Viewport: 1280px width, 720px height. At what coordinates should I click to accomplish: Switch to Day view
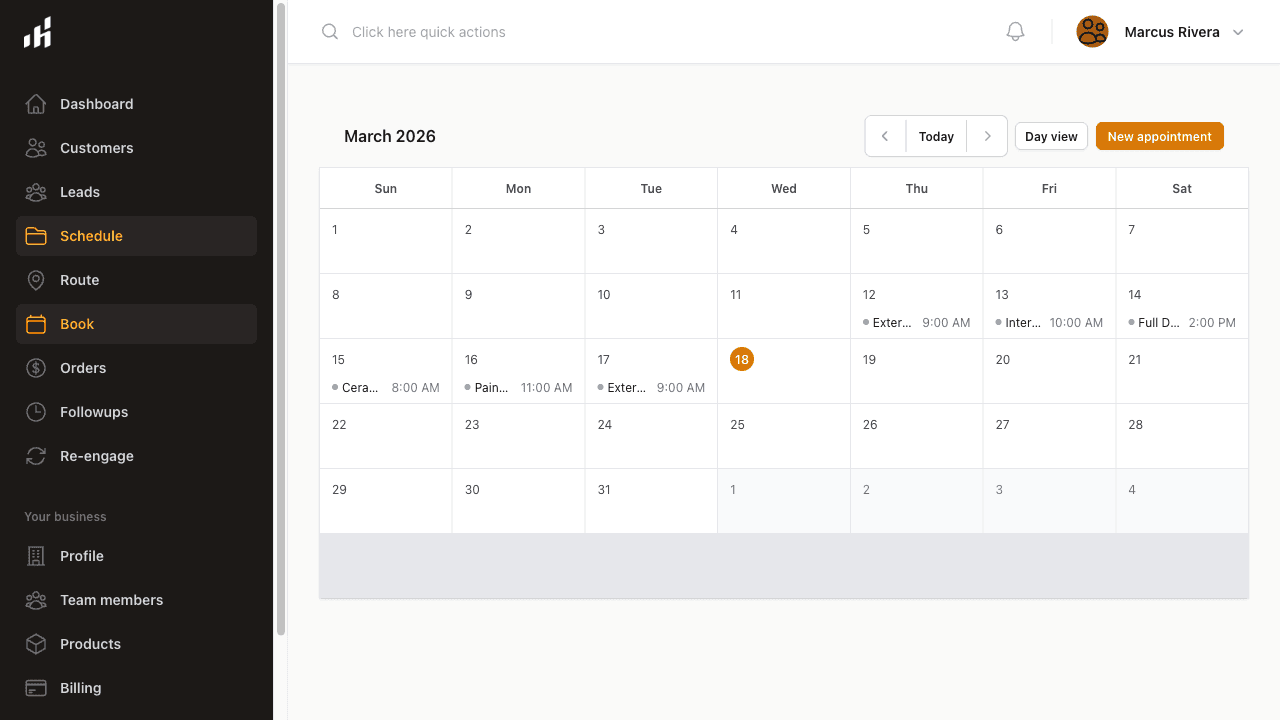tap(1051, 136)
